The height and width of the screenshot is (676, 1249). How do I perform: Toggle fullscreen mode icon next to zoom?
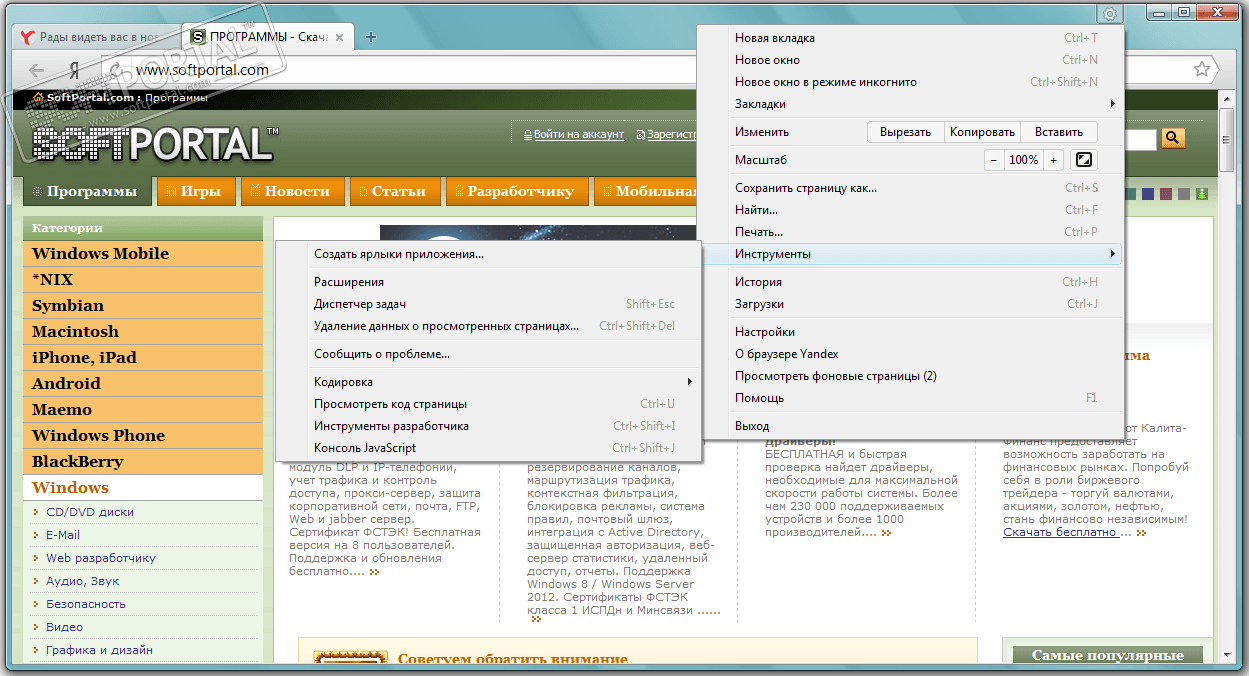pyautogui.click(x=1084, y=160)
